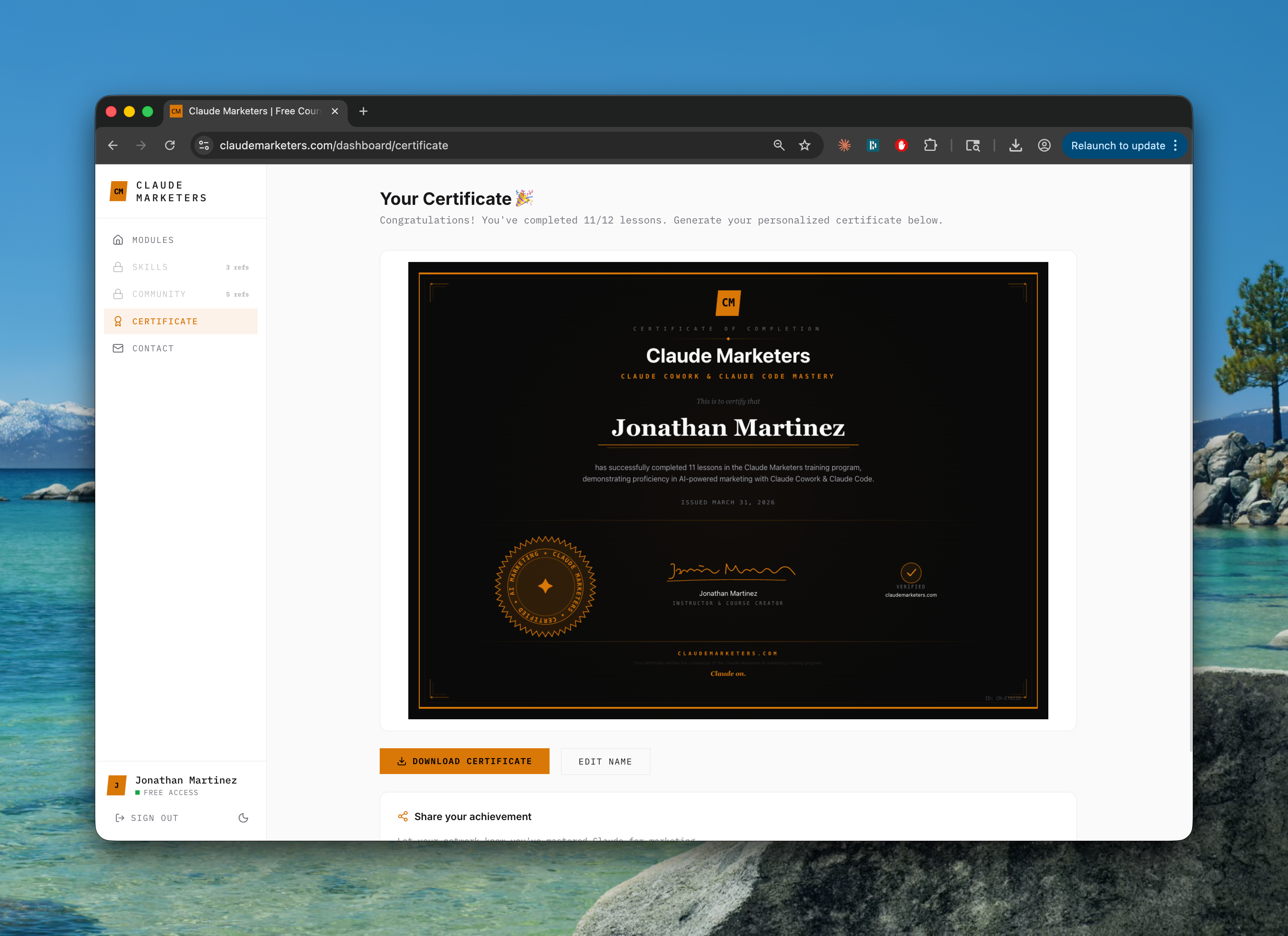
Task: Click the zoom magnifier in address bar
Action: [x=779, y=145]
